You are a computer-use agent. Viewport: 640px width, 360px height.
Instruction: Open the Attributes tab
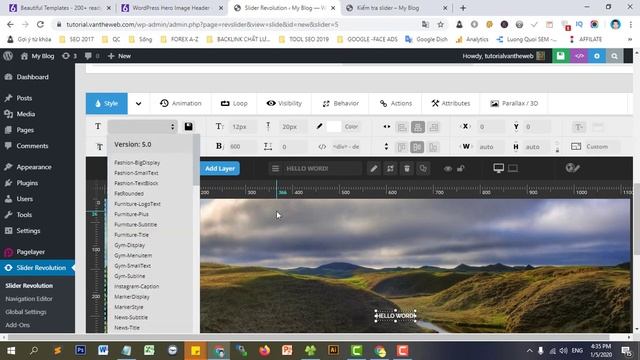click(x=451, y=103)
